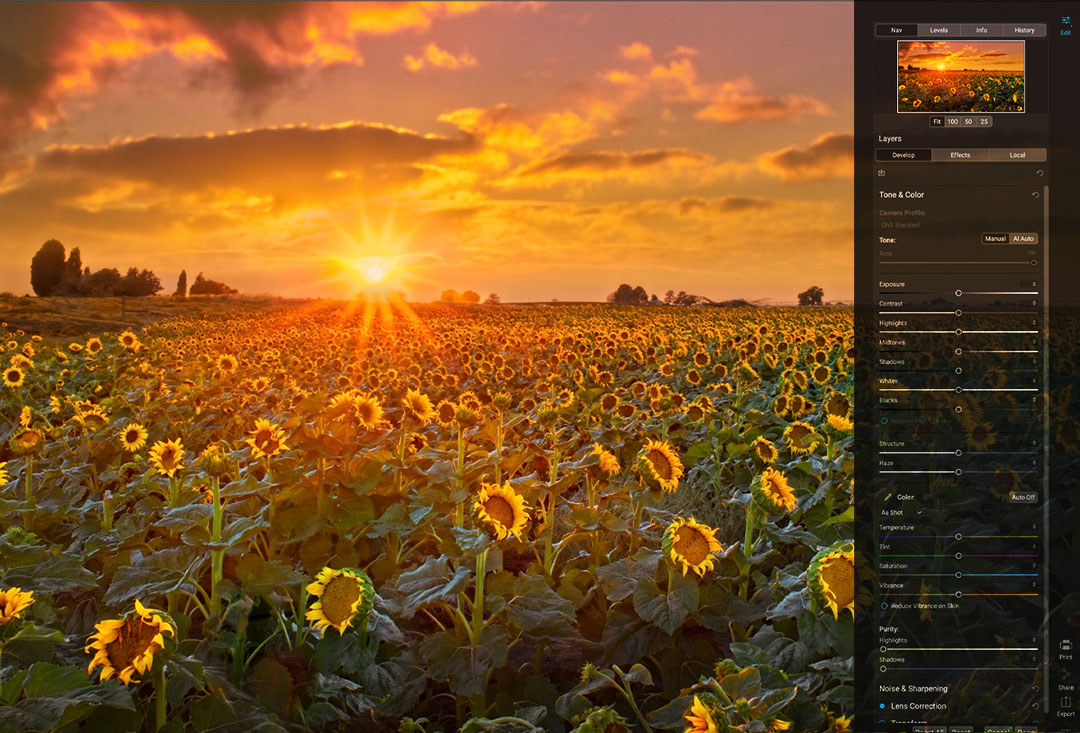Set navigator zoom to 25
Viewport: 1080px width, 733px height.
984,121
